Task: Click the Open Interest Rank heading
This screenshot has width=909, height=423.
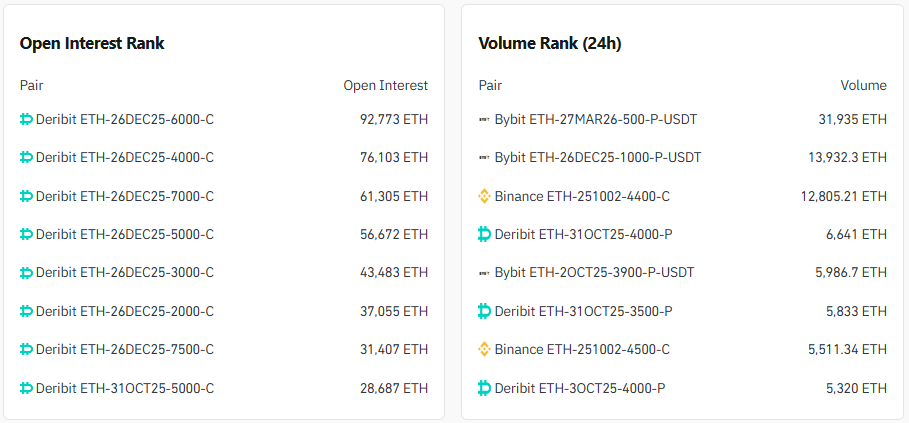Action: coord(92,43)
